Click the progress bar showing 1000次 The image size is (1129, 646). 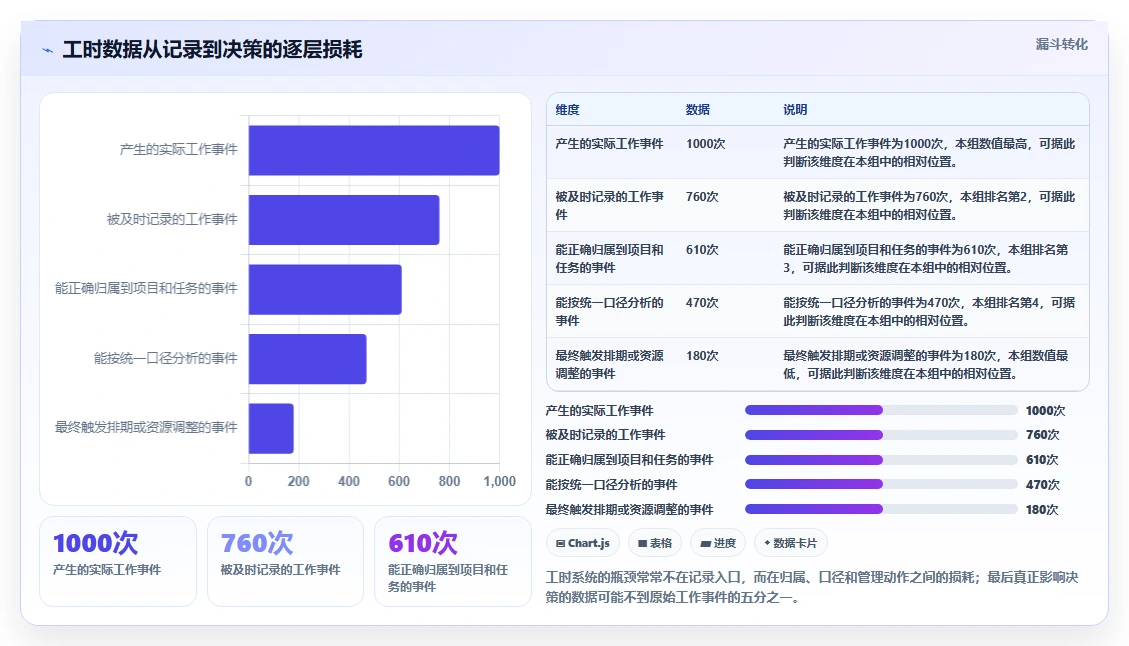pyautogui.click(x=881, y=411)
